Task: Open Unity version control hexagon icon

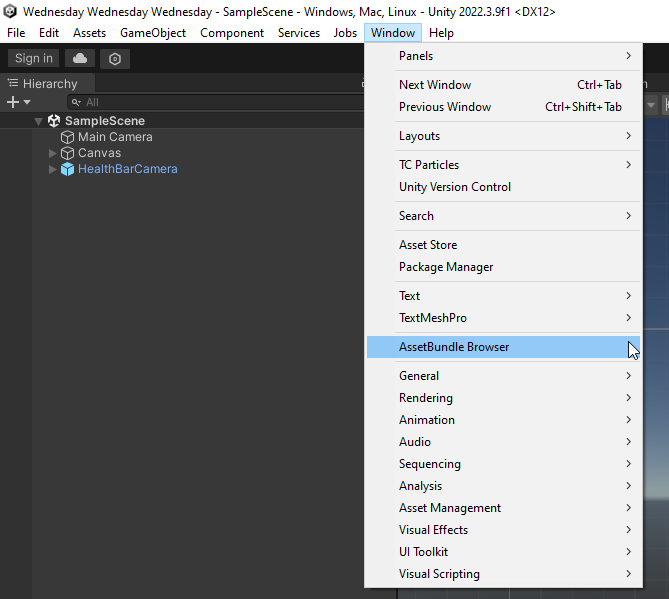Action: pyautogui.click(x=115, y=58)
